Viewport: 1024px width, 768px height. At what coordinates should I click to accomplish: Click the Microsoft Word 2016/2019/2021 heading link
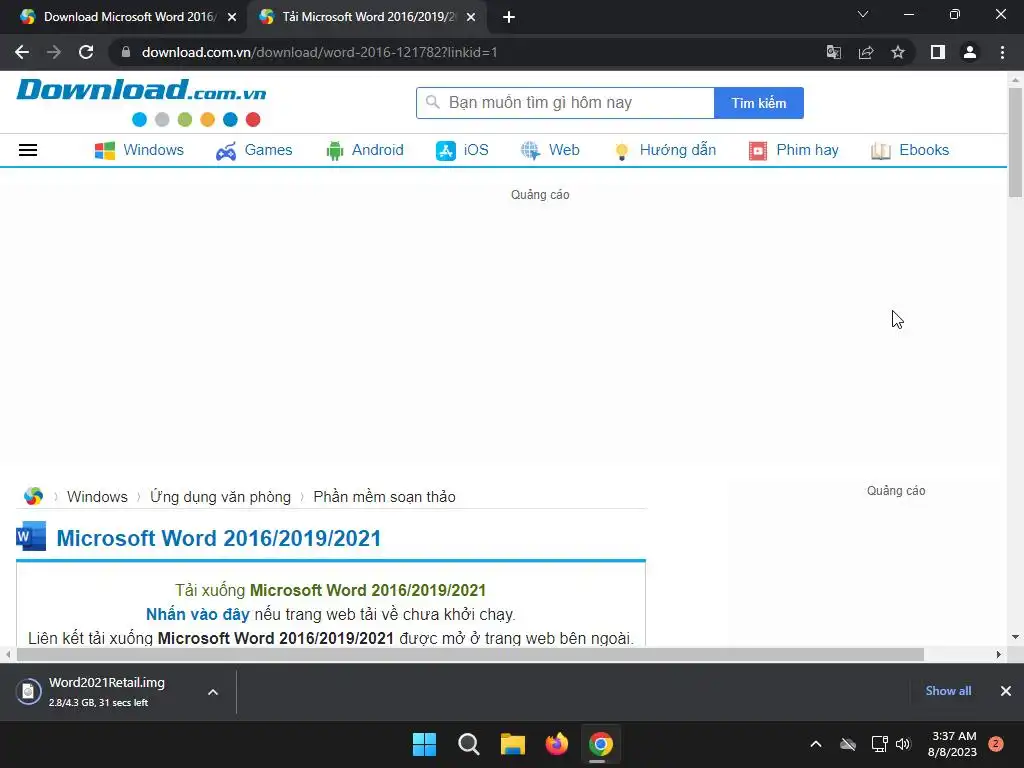click(x=219, y=538)
